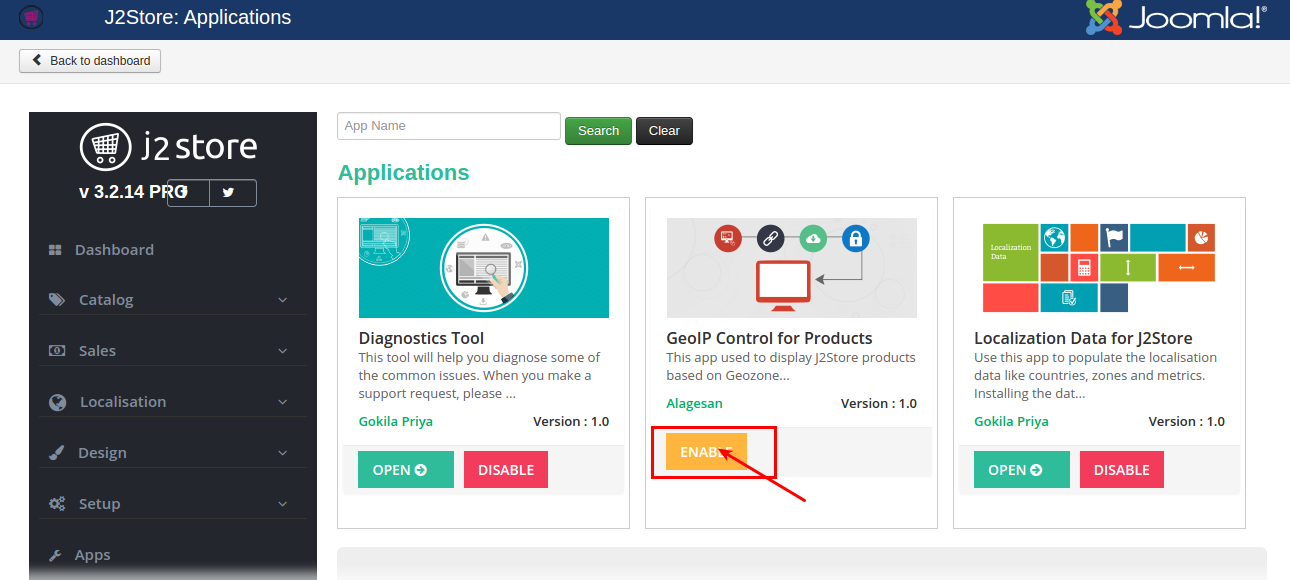1290x580 pixels.
Task: Open the Catalog sidebar menu
Action: [173, 300]
